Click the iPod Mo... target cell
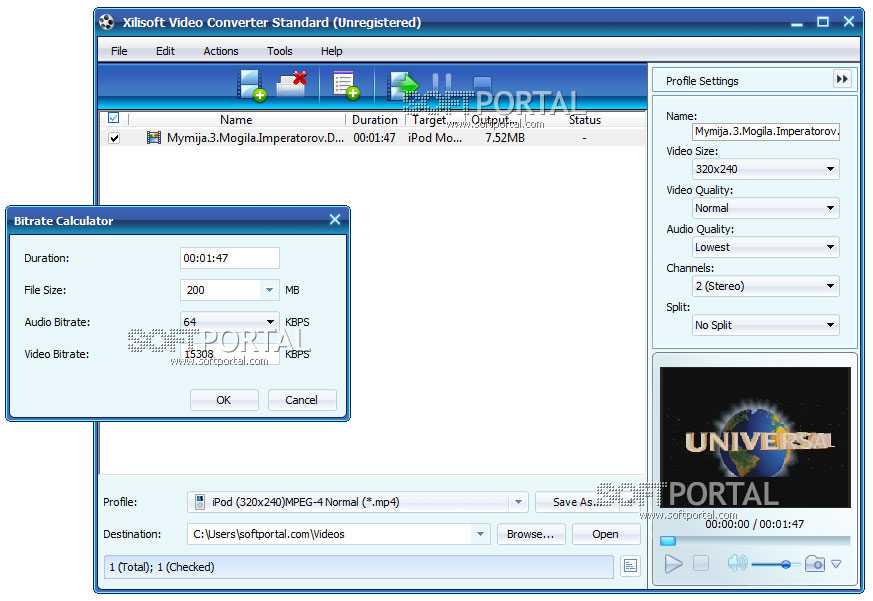 click(435, 138)
